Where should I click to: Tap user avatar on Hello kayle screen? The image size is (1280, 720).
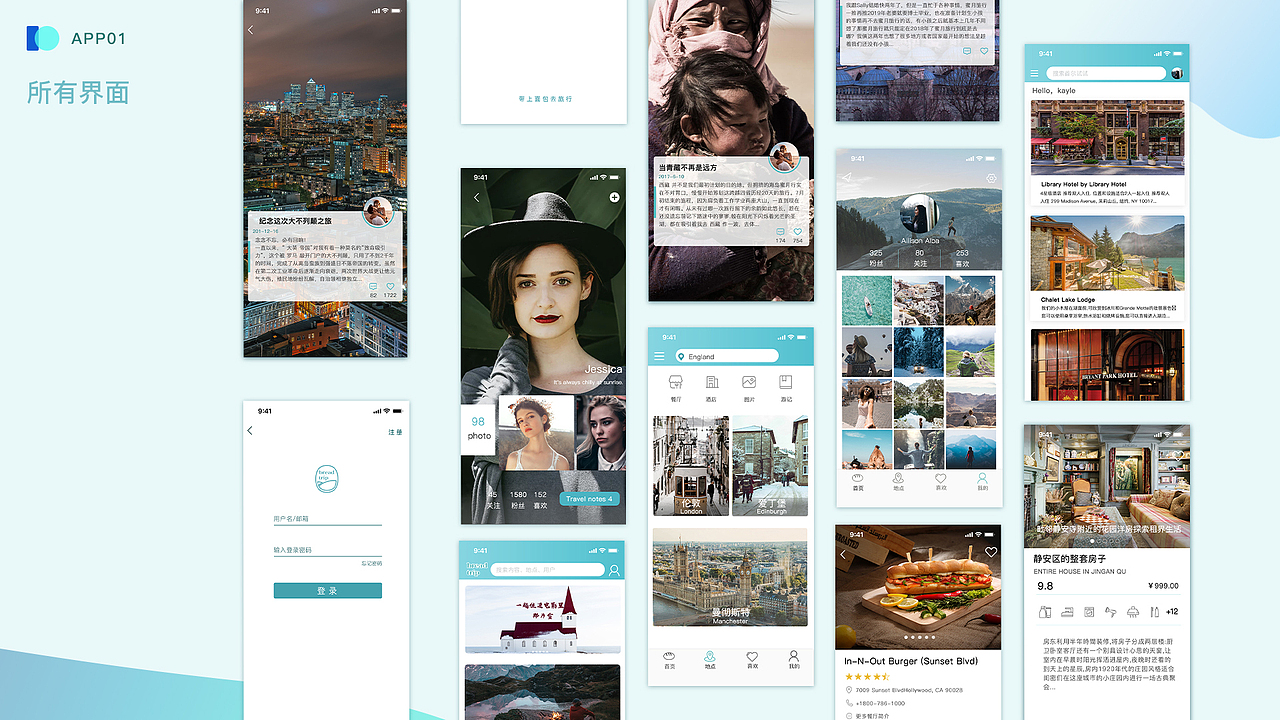click(1177, 73)
